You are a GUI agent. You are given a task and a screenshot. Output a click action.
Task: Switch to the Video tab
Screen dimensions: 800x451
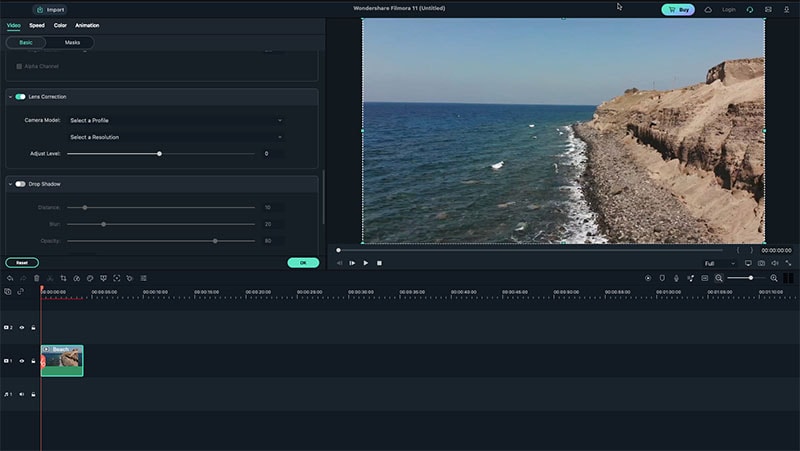pos(14,25)
